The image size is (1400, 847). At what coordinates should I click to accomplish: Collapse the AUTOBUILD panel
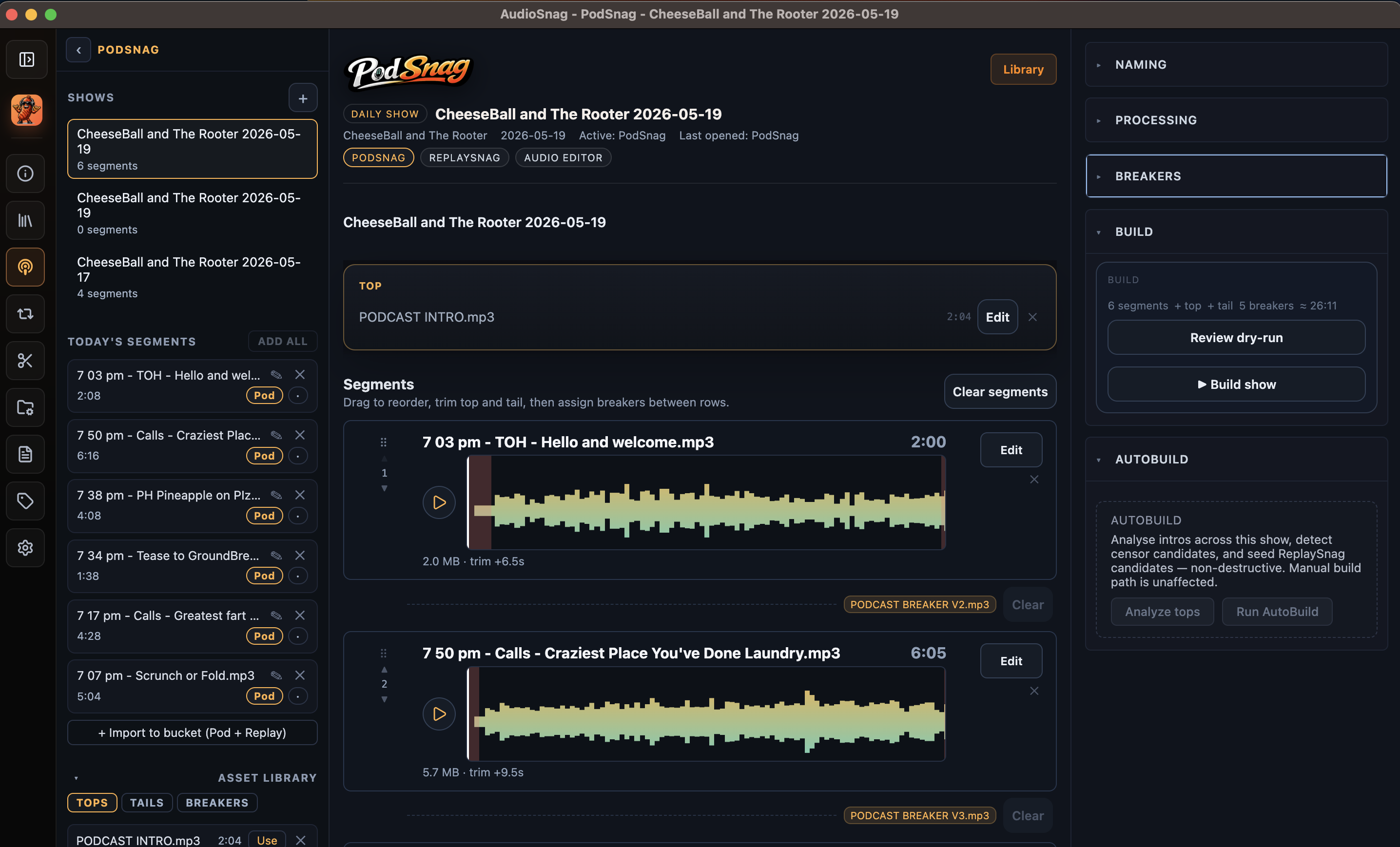1236,459
